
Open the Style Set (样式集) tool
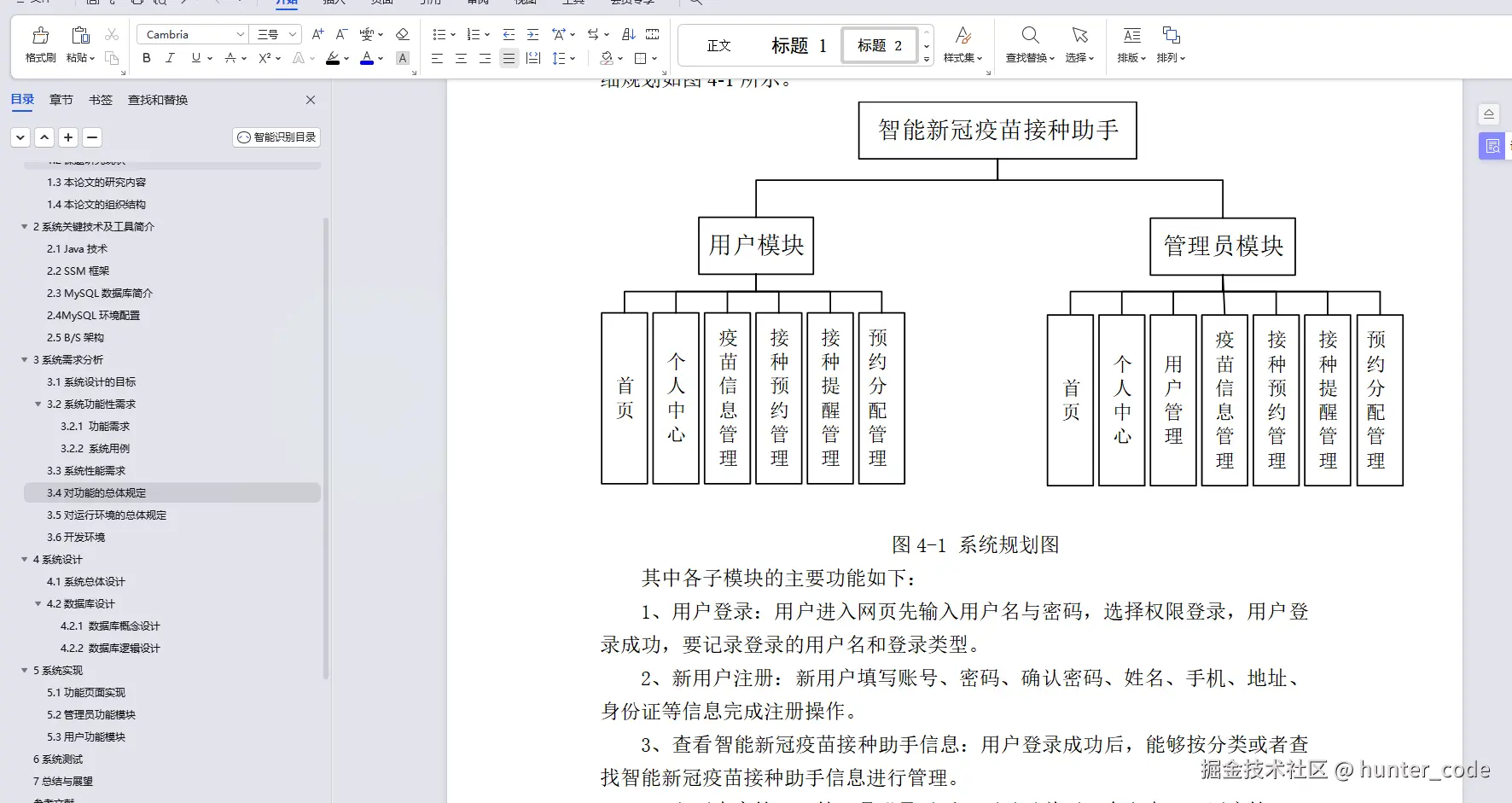[963, 44]
